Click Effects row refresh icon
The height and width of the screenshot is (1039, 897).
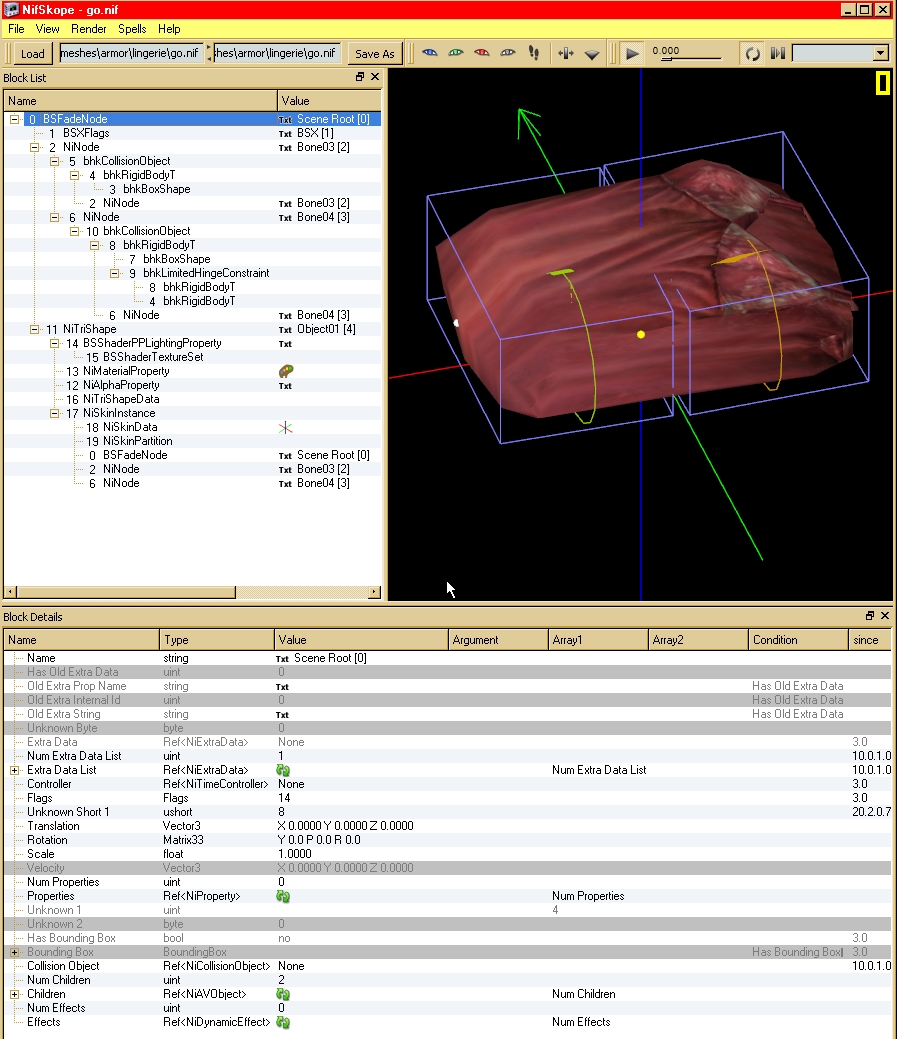[283, 1022]
